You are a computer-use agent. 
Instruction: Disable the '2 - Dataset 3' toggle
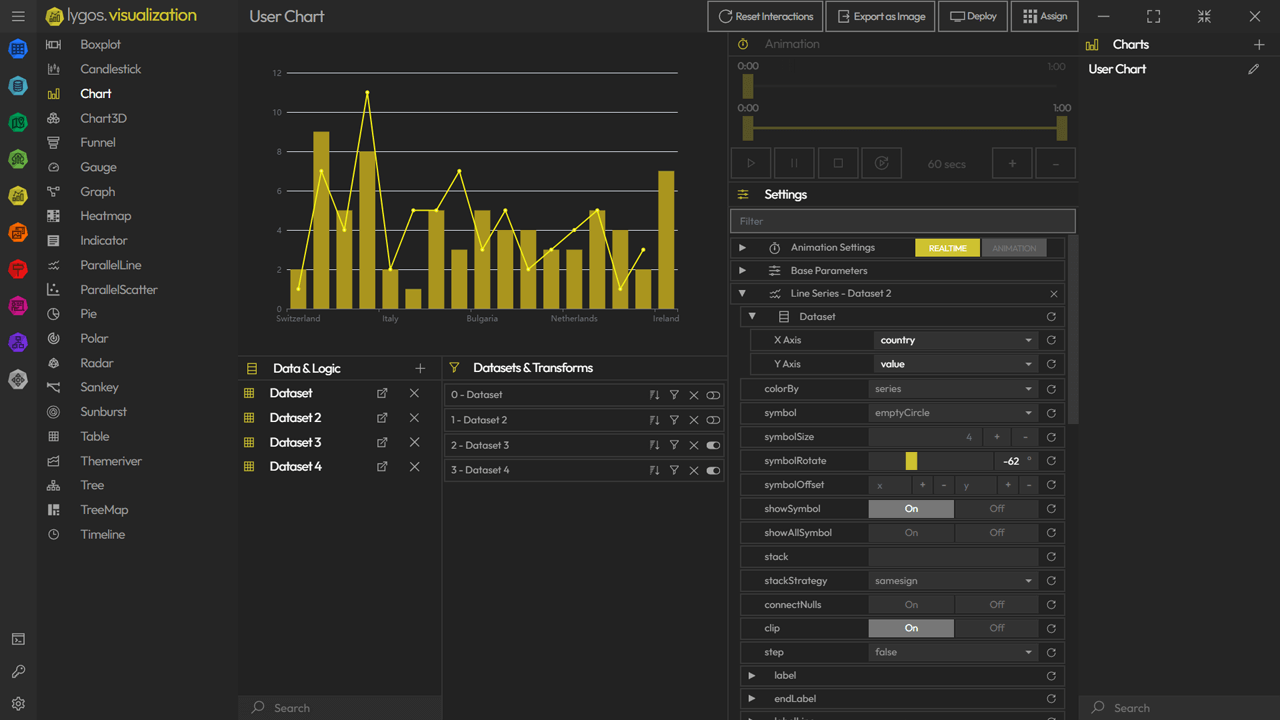click(712, 444)
